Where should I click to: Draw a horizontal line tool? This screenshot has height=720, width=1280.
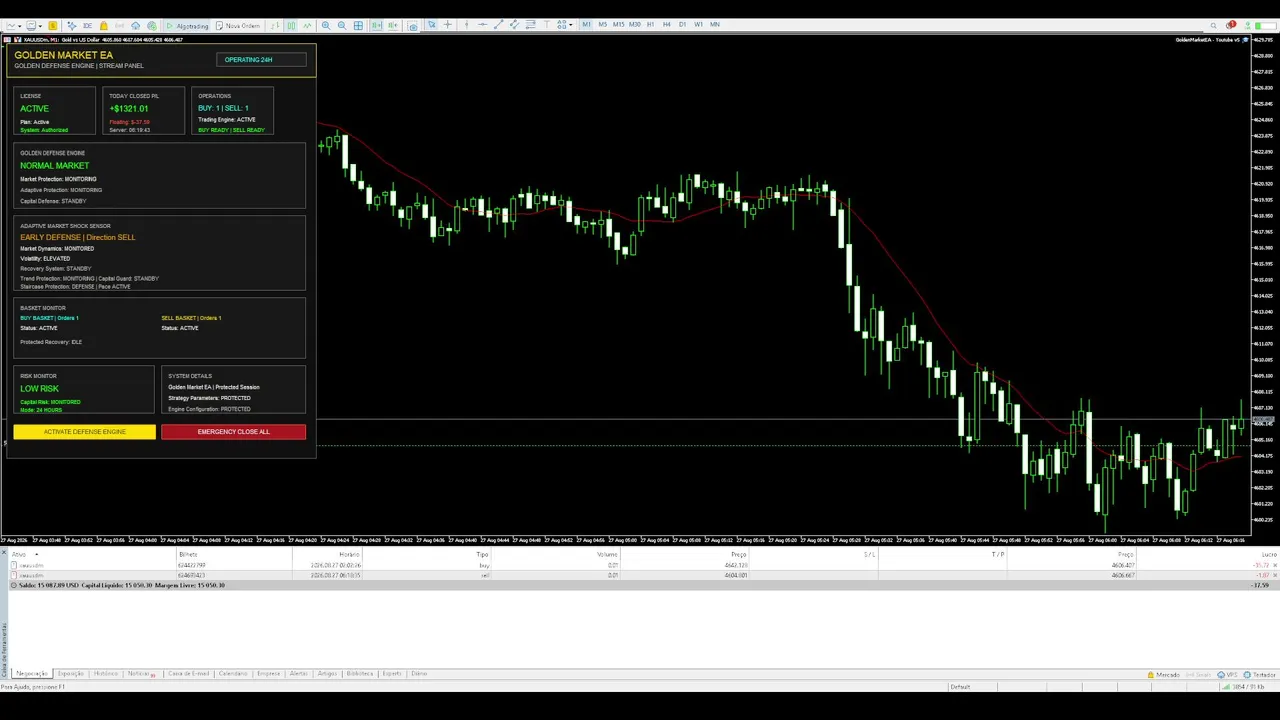482,24
